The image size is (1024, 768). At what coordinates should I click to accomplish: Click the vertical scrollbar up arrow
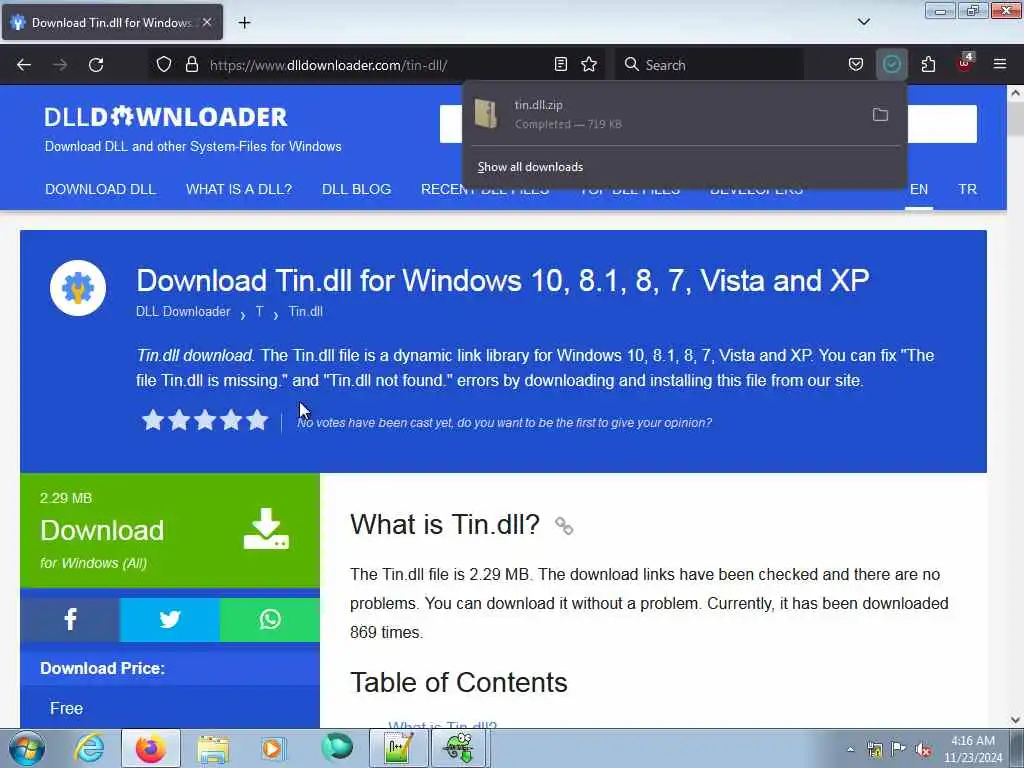click(x=1015, y=93)
